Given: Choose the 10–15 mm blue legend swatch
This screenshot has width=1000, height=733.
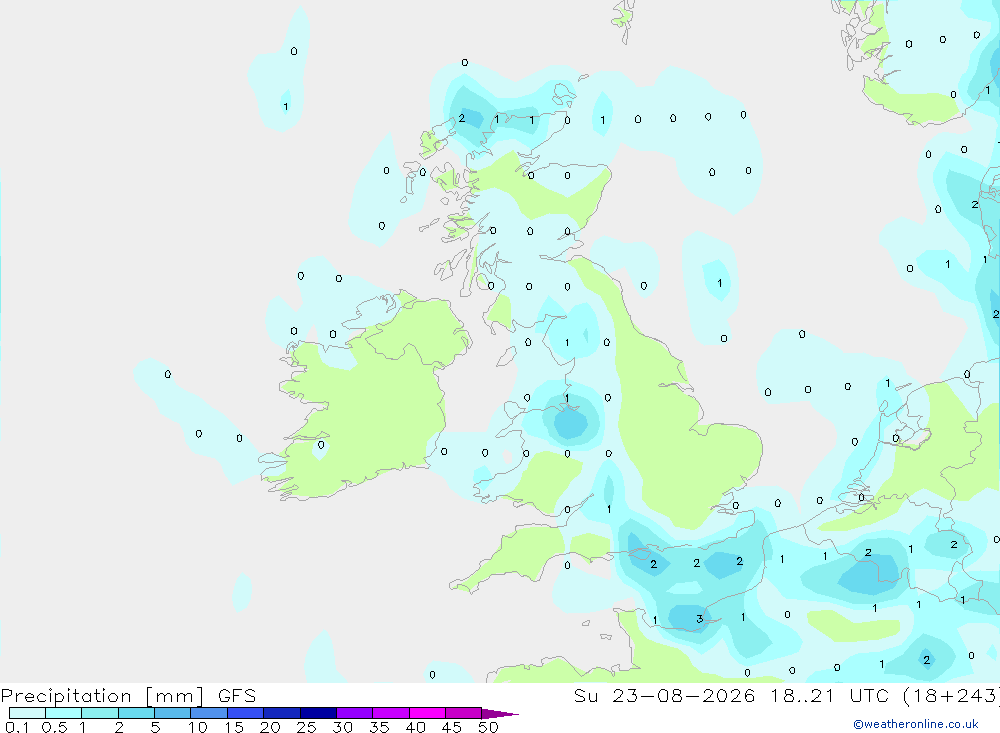Looking at the screenshot, I should tap(209, 713).
